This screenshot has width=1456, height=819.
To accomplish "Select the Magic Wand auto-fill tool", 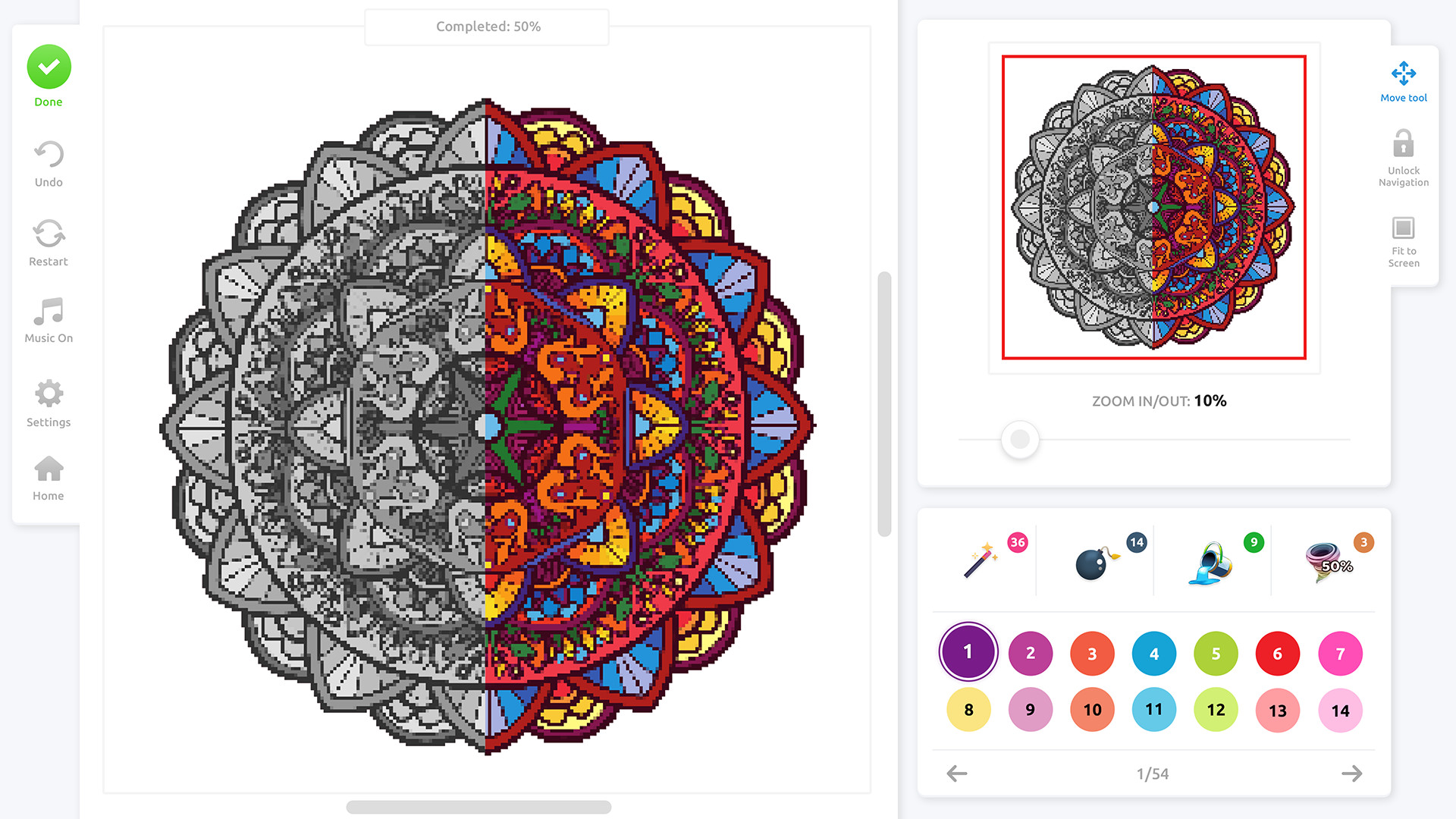I will 983,561.
